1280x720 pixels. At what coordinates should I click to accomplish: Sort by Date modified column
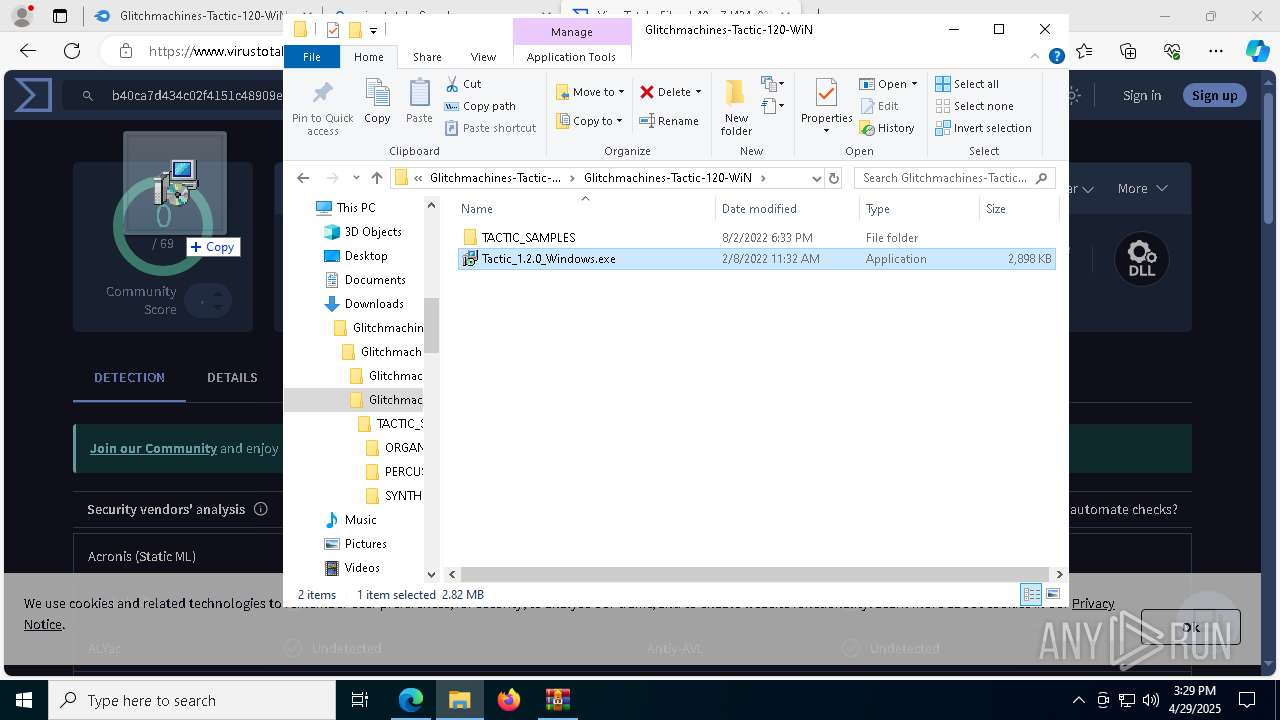787,209
